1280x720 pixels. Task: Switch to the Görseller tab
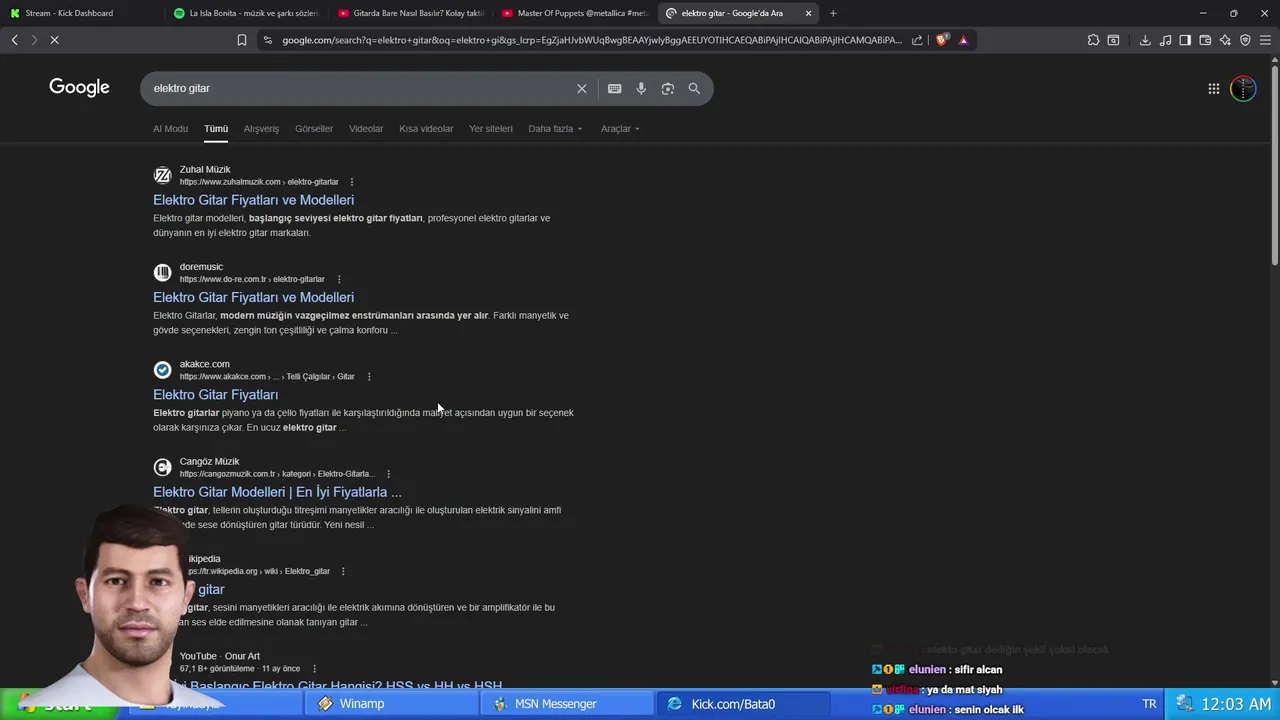(x=314, y=129)
